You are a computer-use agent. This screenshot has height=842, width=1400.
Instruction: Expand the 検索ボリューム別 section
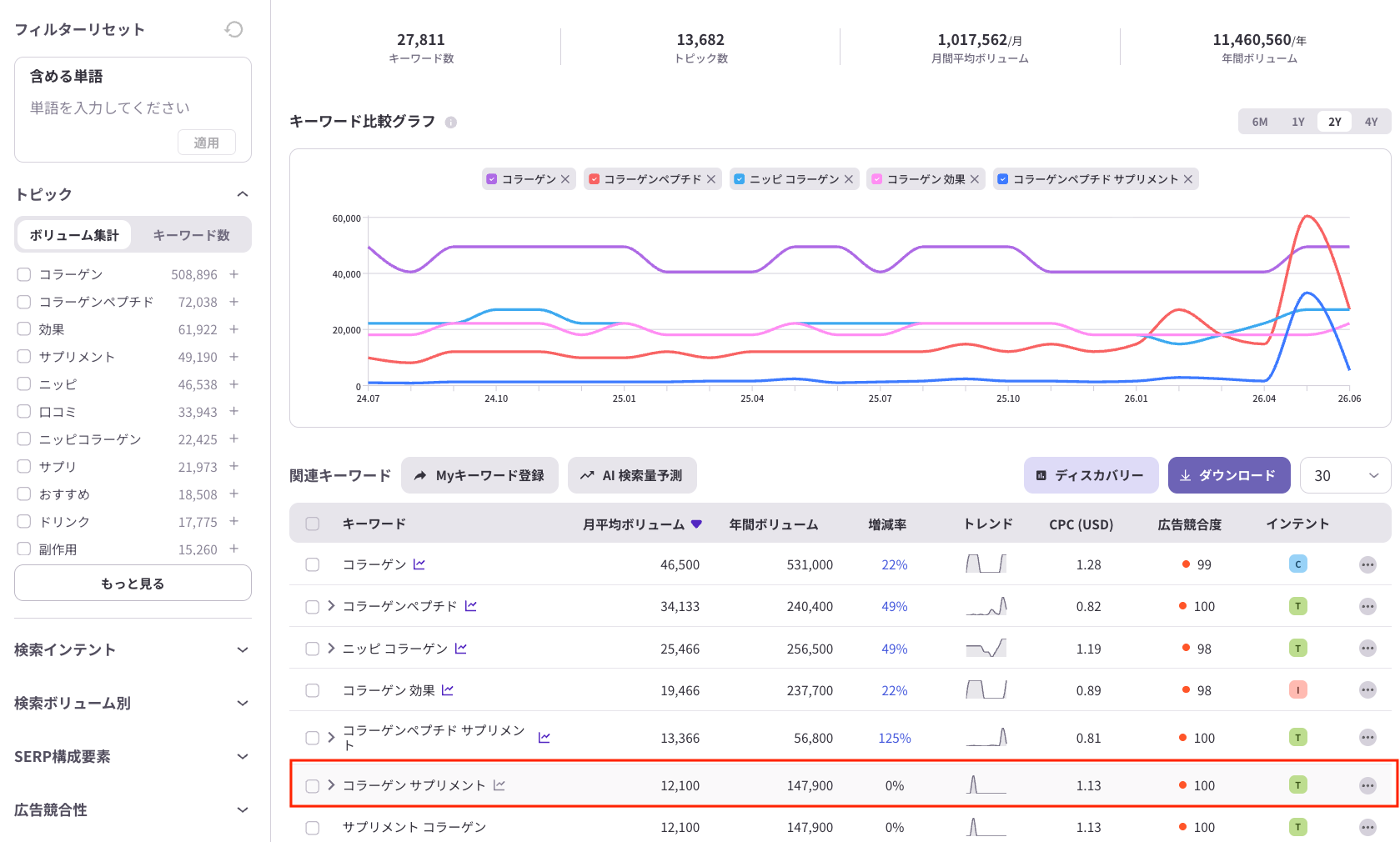point(243,703)
